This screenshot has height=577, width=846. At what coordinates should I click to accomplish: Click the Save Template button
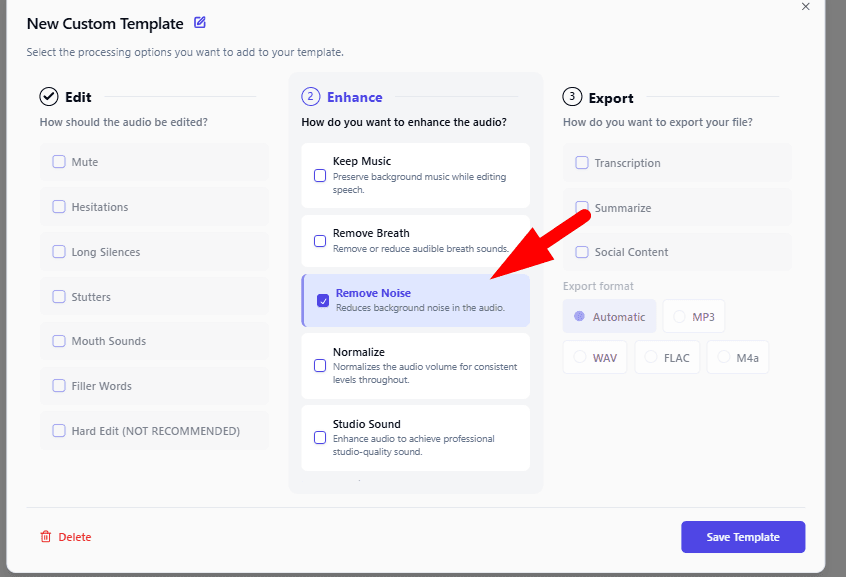click(742, 537)
